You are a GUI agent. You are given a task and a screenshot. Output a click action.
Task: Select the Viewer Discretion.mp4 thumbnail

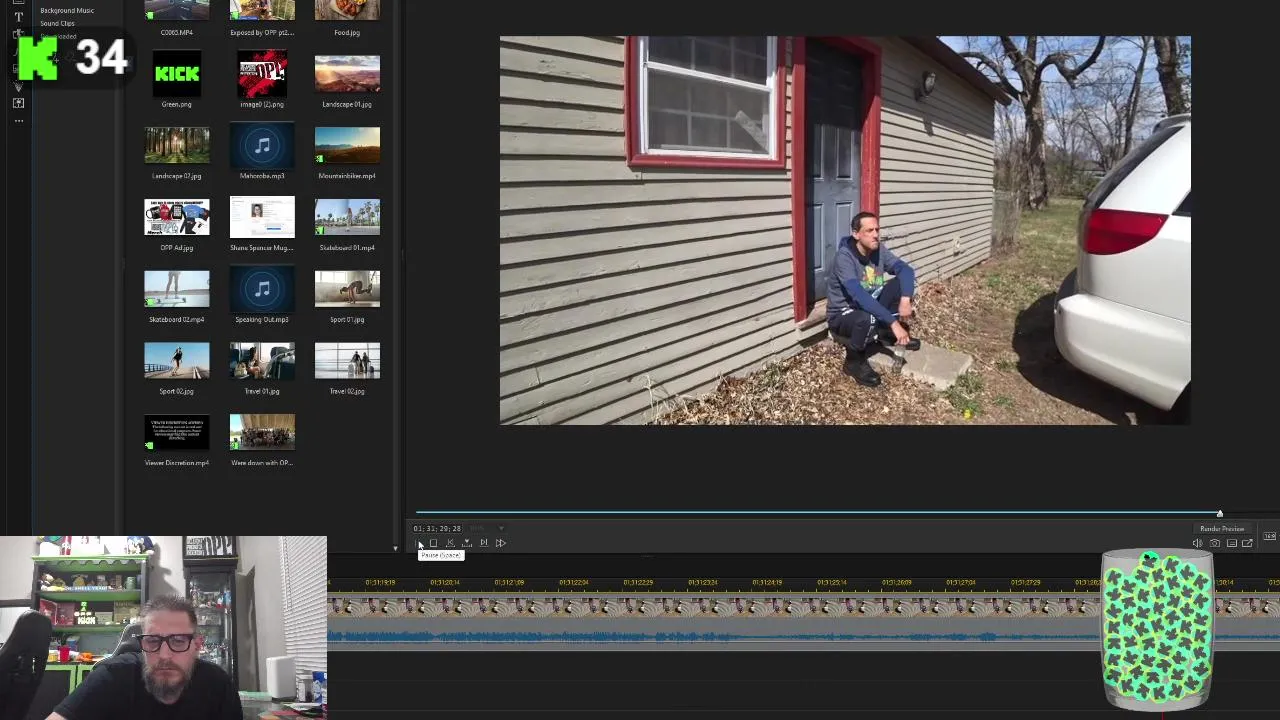[x=177, y=433]
